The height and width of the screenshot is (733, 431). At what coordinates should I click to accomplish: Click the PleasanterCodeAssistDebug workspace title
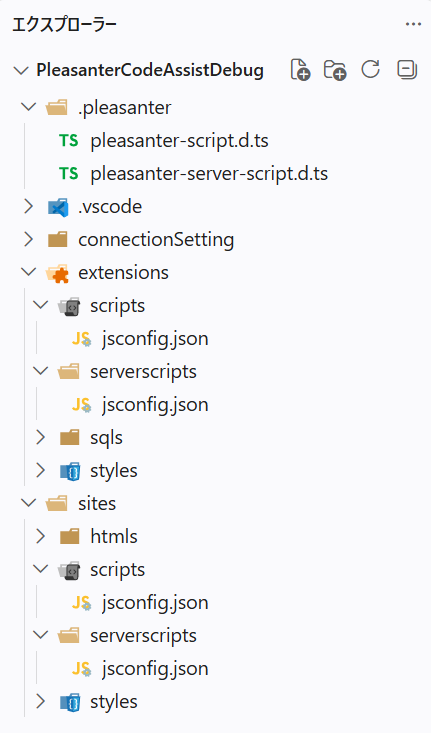pos(150,71)
